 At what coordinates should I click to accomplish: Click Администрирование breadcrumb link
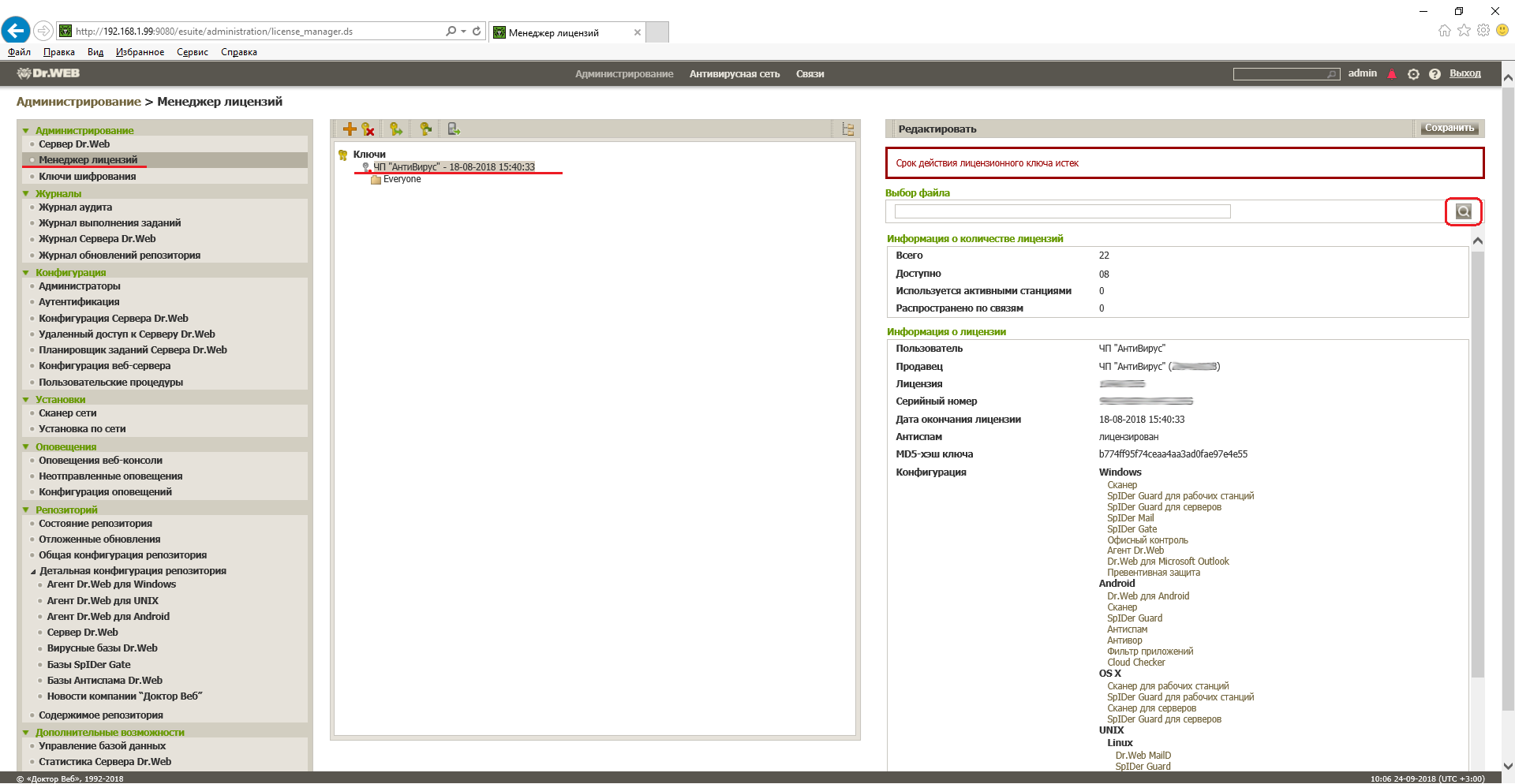79,102
